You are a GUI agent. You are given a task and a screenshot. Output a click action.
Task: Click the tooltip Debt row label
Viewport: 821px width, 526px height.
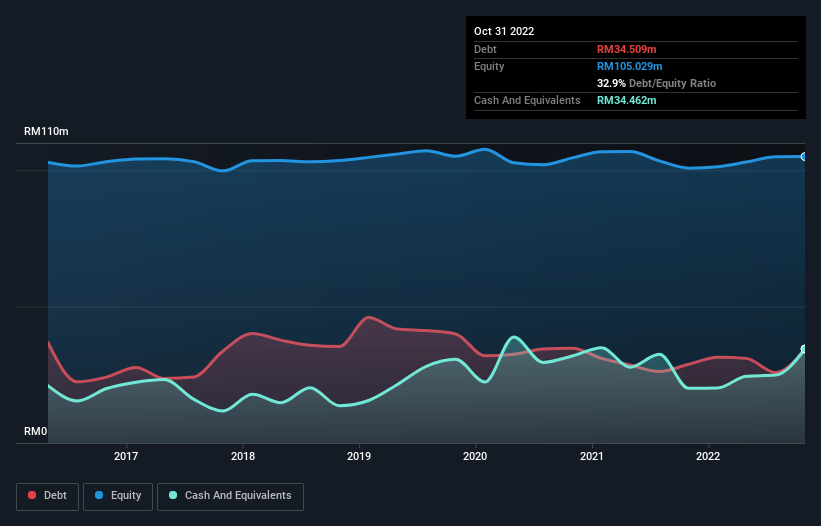485,49
